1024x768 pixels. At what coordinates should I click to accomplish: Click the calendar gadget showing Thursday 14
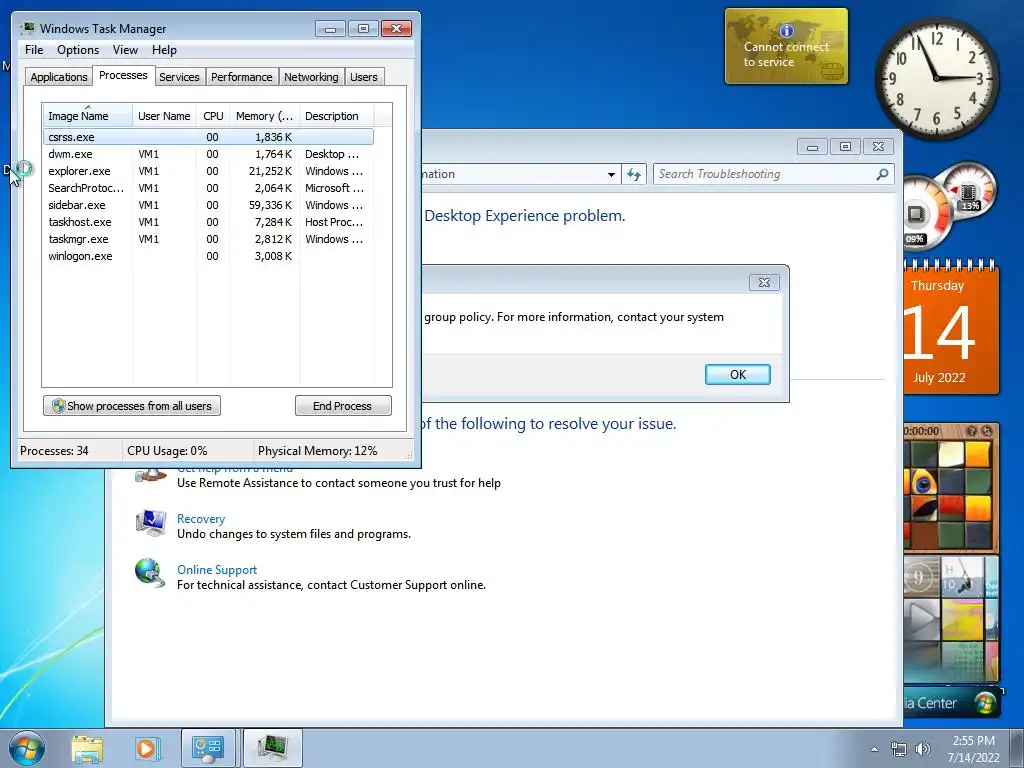(x=951, y=328)
